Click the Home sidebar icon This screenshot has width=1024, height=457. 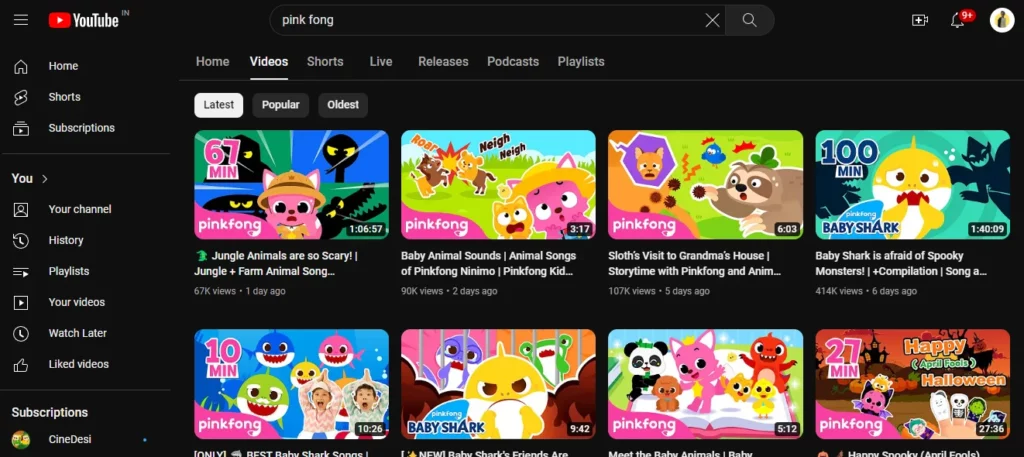(x=21, y=67)
